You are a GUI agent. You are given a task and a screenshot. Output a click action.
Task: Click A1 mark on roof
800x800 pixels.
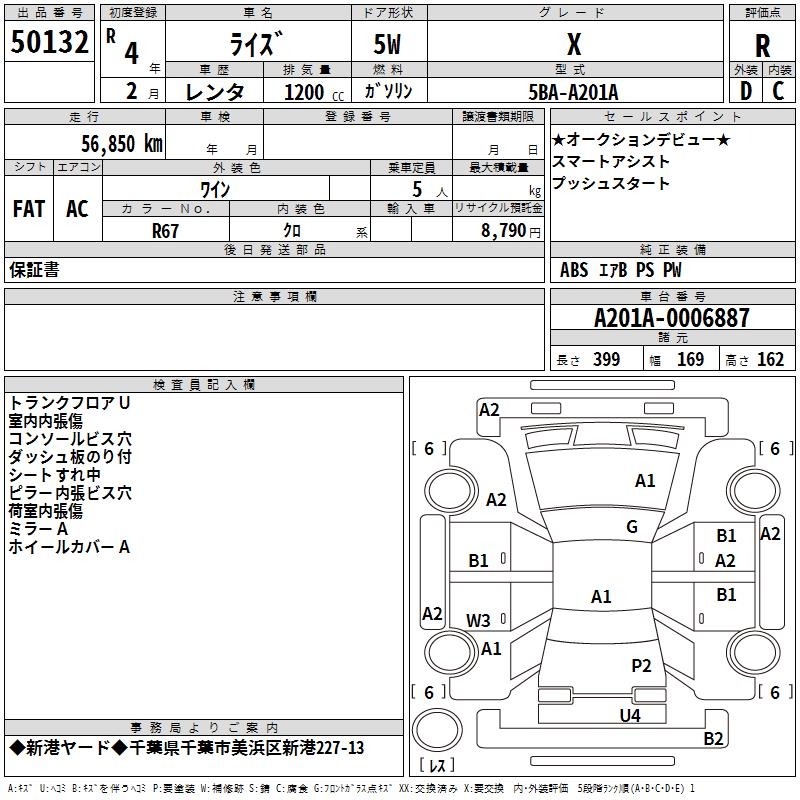601,596
